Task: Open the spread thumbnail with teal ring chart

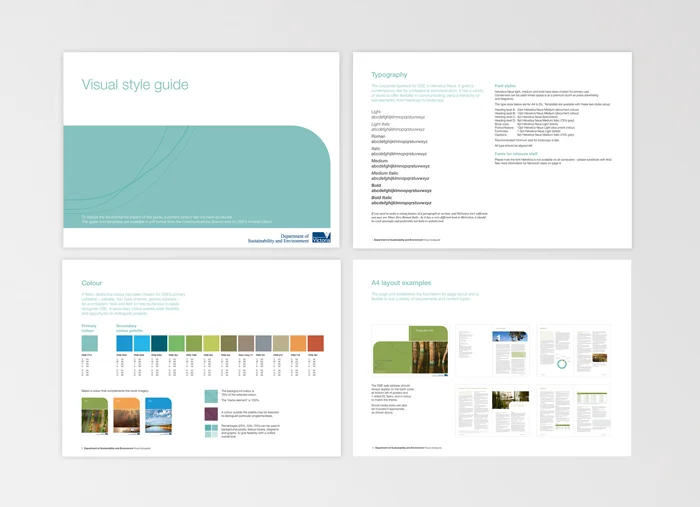Action: tap(574, 351)
